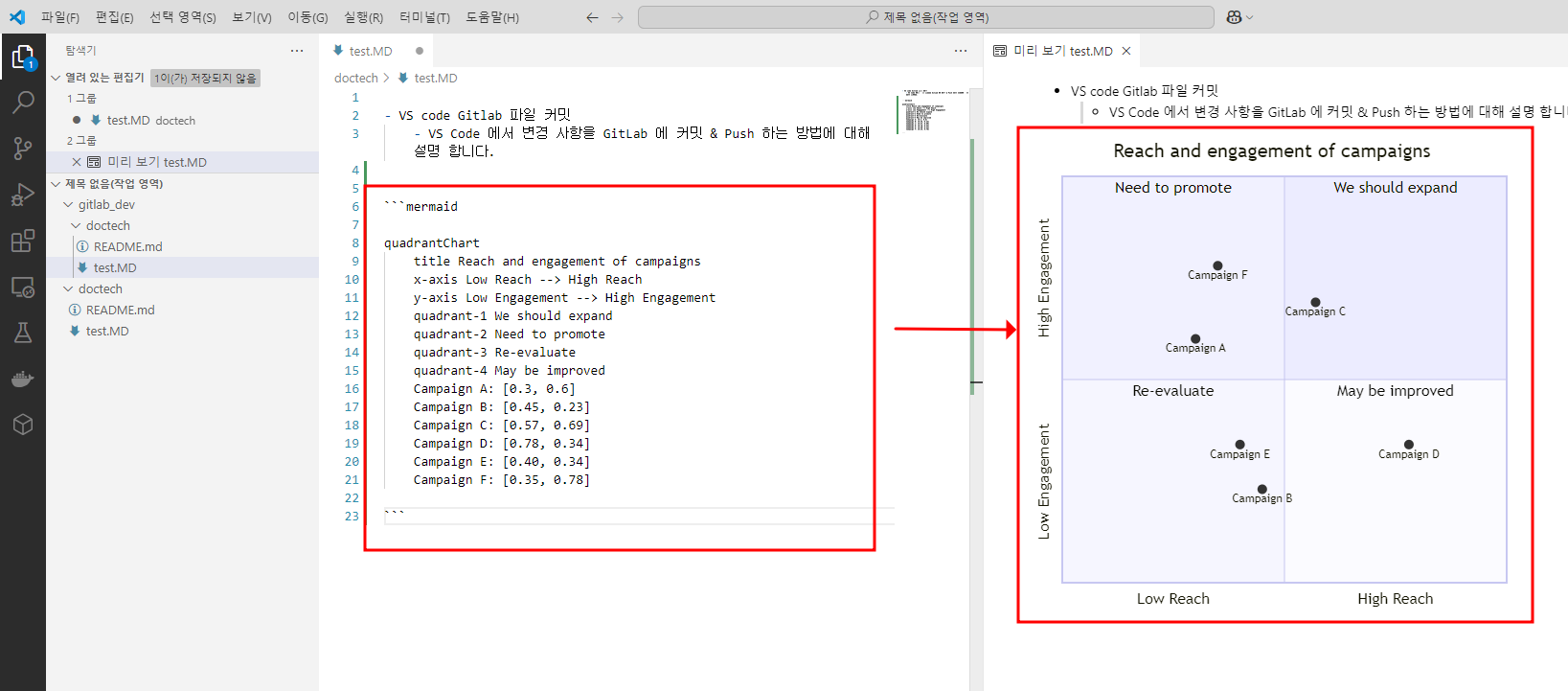Open the View (보기) menu
1568x691 pixels.
(x=252, y=17)
